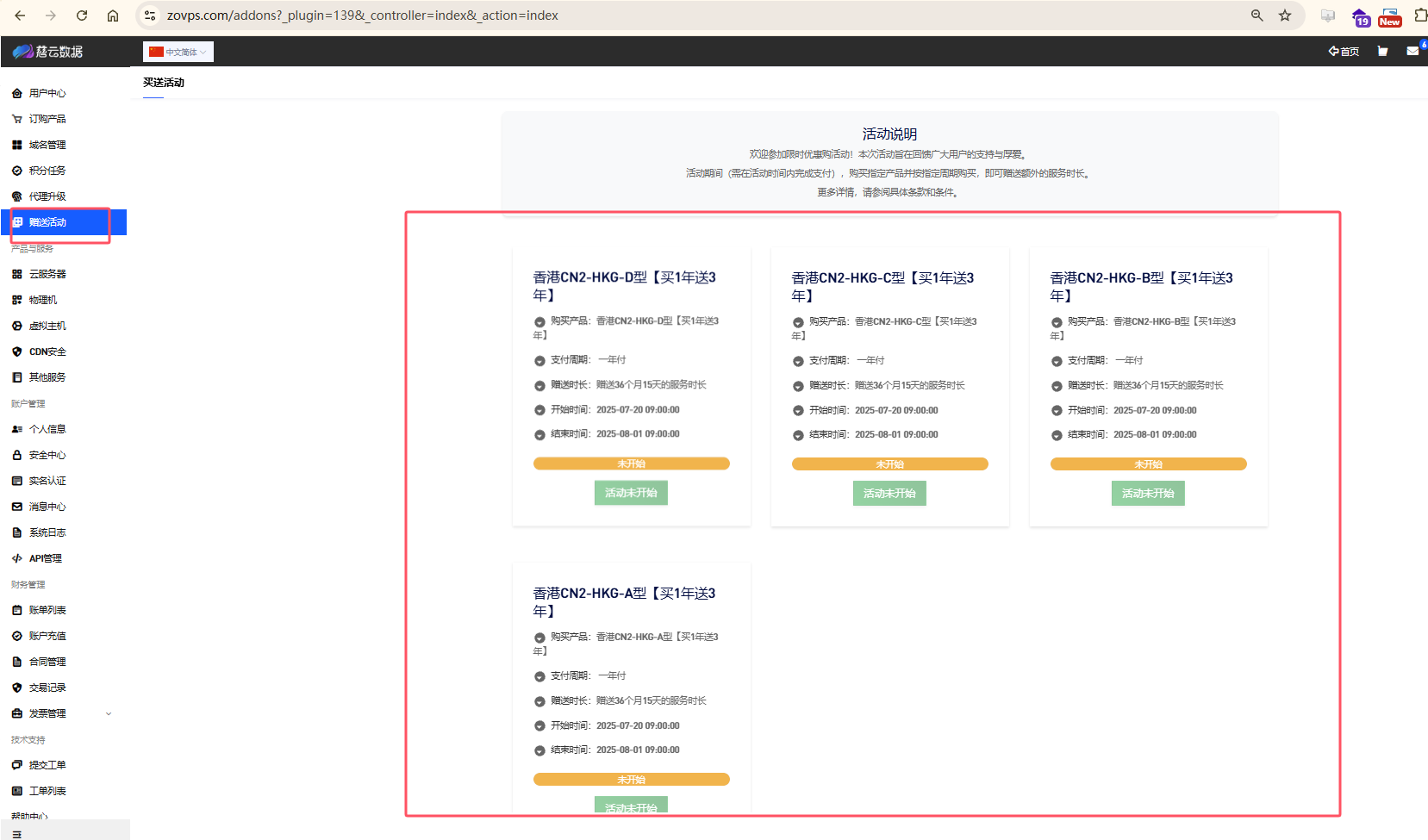
Task: Select 赠送活动 in the sidebar
Action: 47,222
